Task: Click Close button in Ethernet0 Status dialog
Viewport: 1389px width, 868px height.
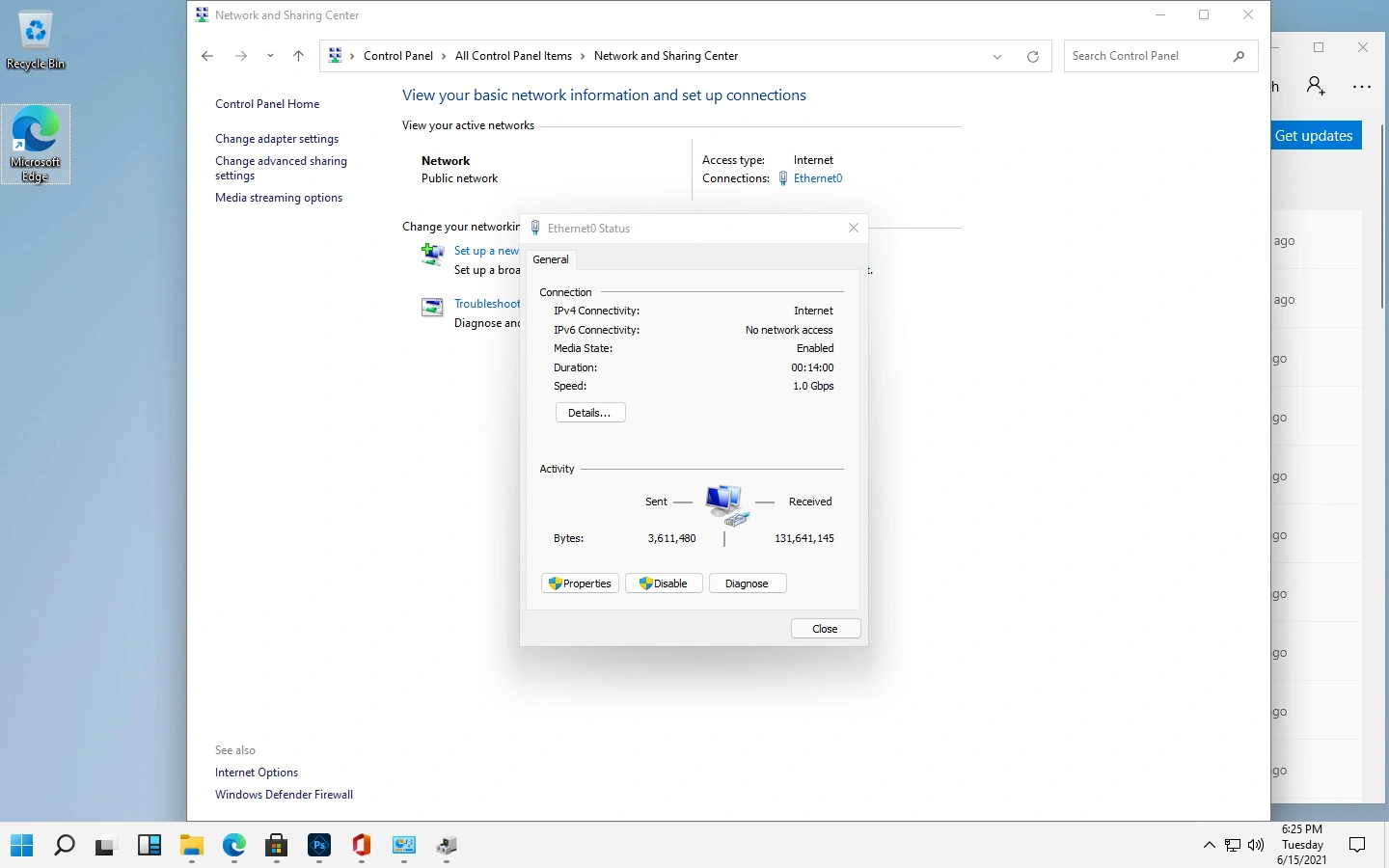Action: point(826,629)
